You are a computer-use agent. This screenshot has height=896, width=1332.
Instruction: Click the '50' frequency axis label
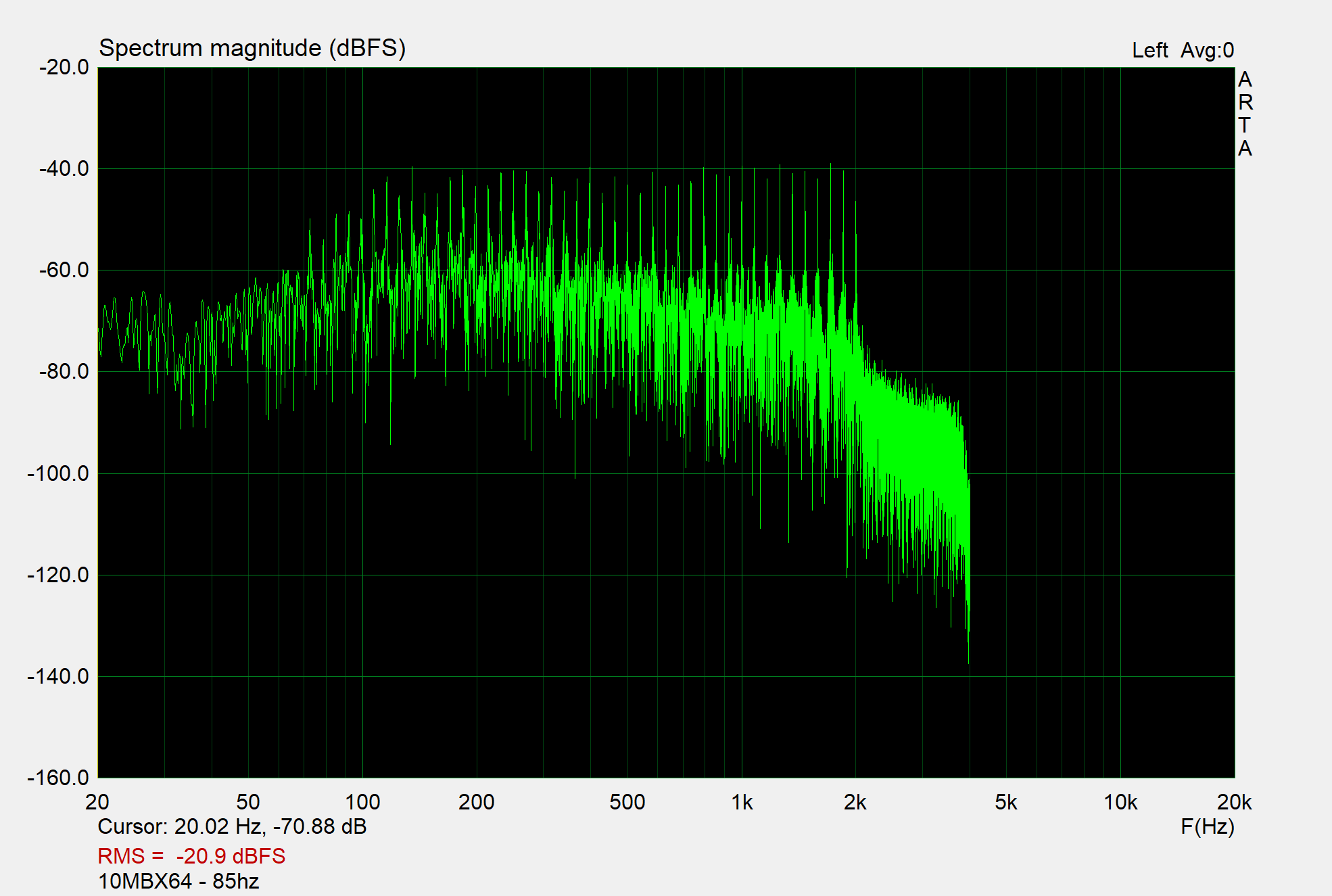tap(248, 802)
